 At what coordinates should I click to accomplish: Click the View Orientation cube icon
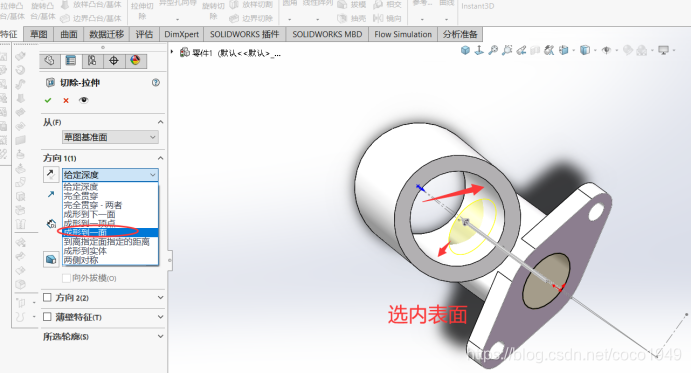tap(465, 50)
